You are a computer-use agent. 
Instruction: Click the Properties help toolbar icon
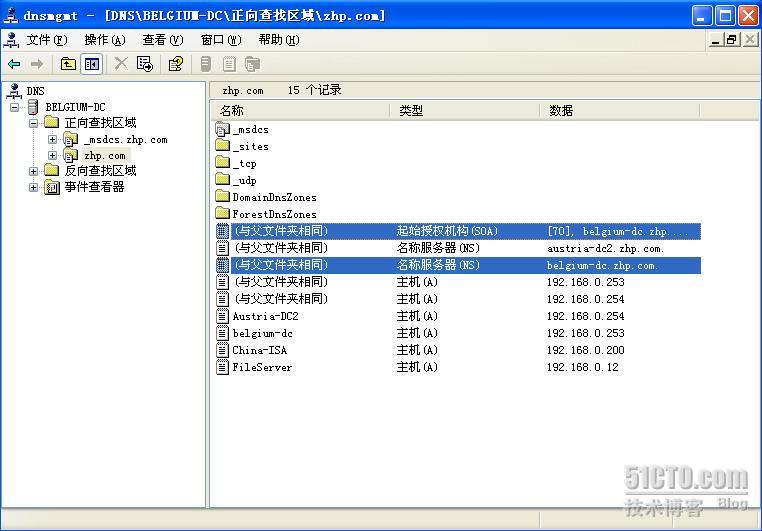[175, 64]
